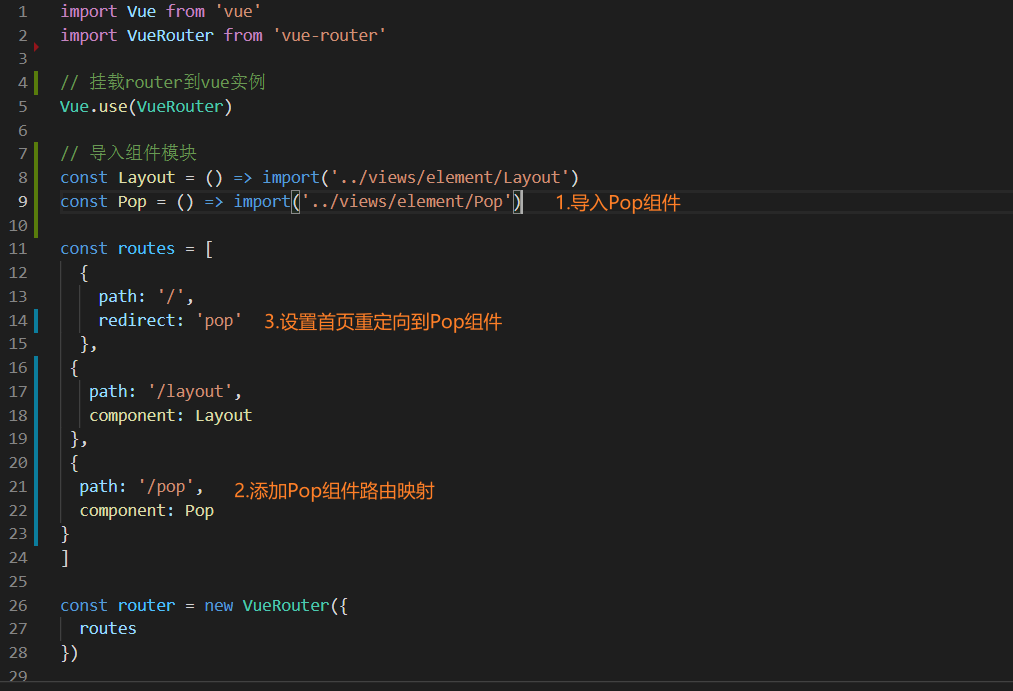Click the closing bracket ']' on line 24

[x=65, y=557]
